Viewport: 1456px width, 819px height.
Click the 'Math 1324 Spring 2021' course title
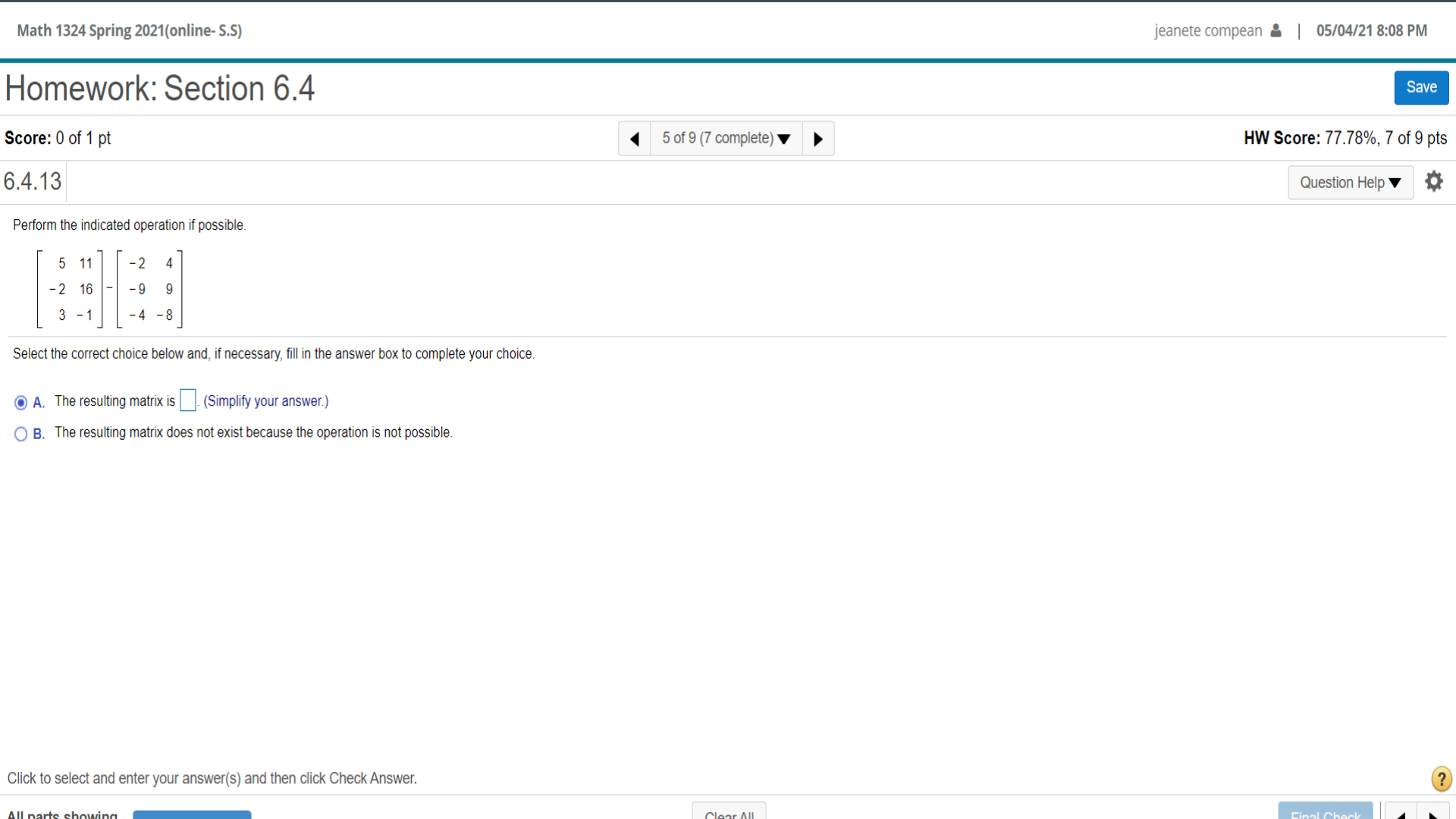click(x=129, y=30)
